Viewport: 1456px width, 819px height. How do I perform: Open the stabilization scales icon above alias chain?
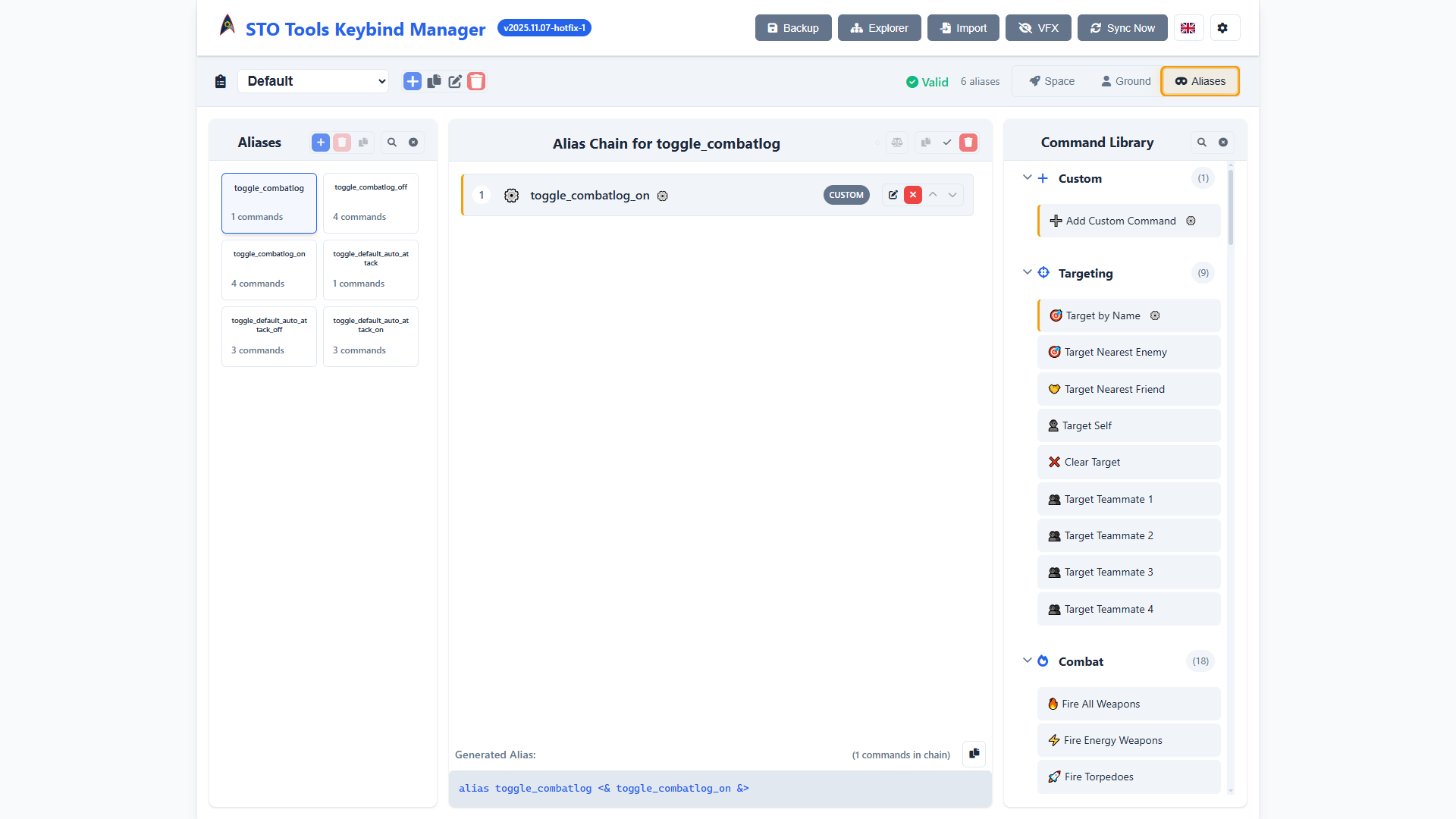897,142
